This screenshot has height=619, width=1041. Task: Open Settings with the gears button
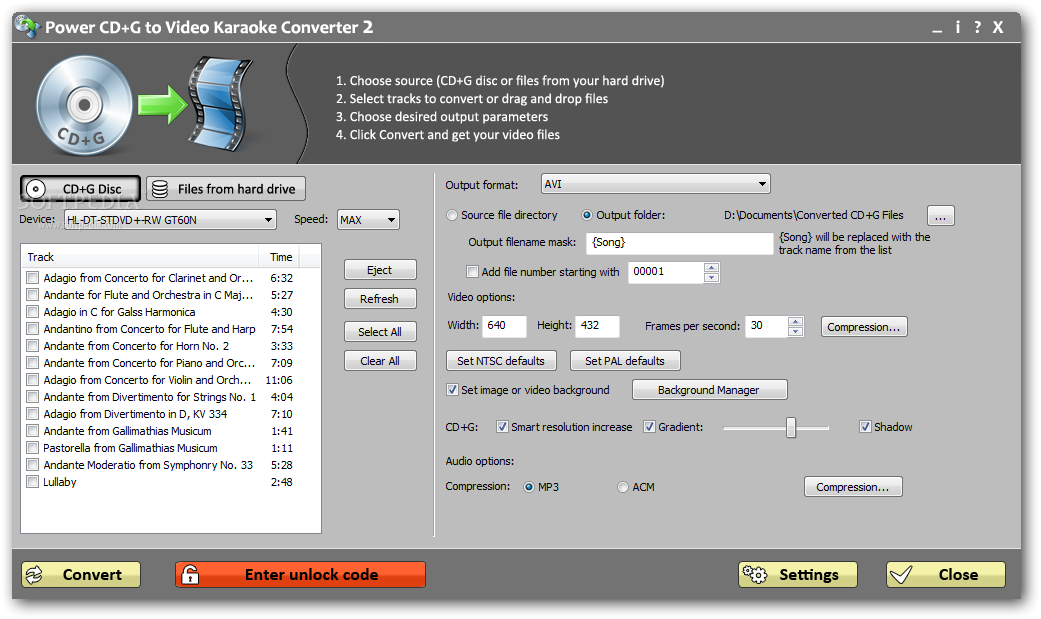tap(797, 575)
